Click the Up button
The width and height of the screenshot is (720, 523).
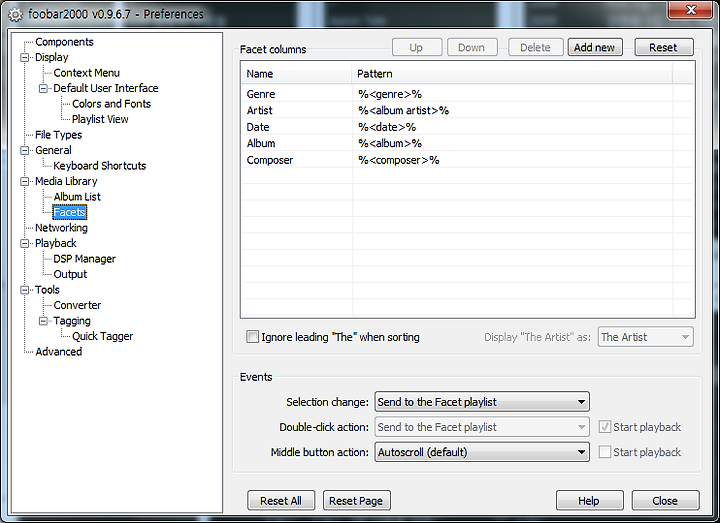[x=416, y=47]
